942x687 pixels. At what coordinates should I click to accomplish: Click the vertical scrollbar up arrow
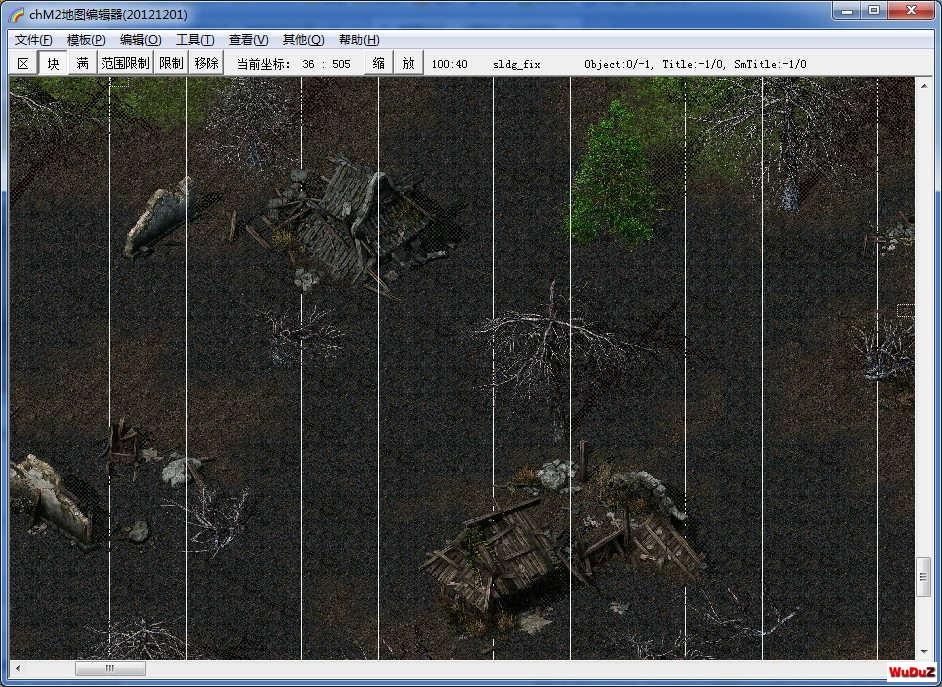[924, 85]
